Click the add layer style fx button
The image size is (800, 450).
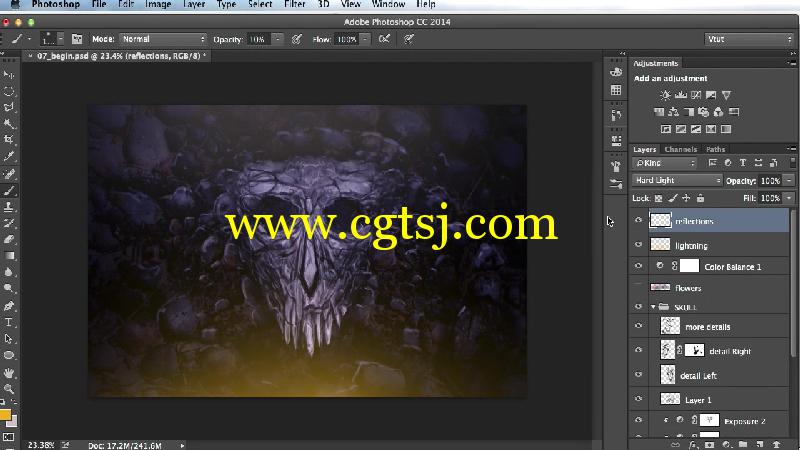tap(692, 445)
